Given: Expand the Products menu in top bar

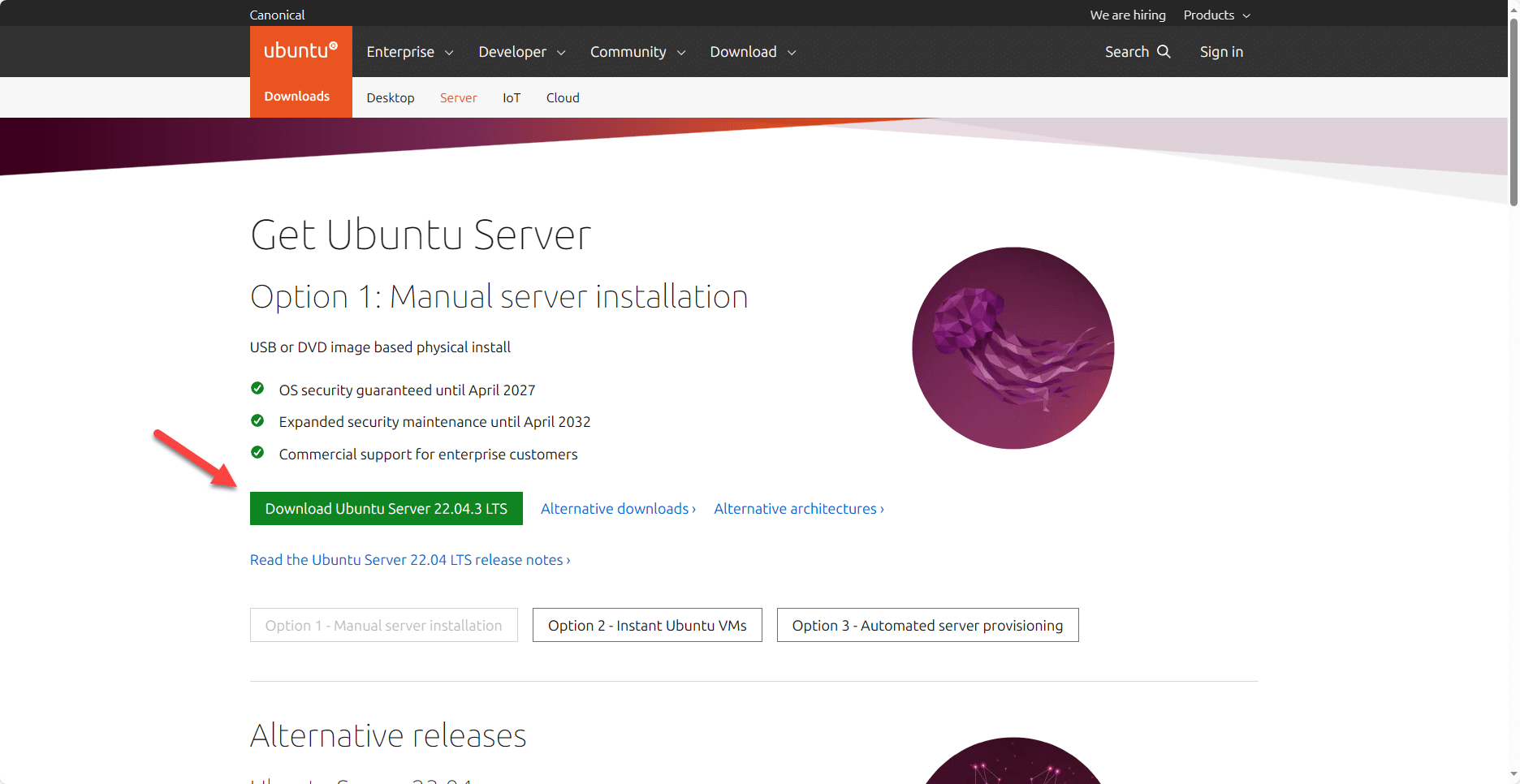Looking at the screenshot, I should coord(1216,15).
